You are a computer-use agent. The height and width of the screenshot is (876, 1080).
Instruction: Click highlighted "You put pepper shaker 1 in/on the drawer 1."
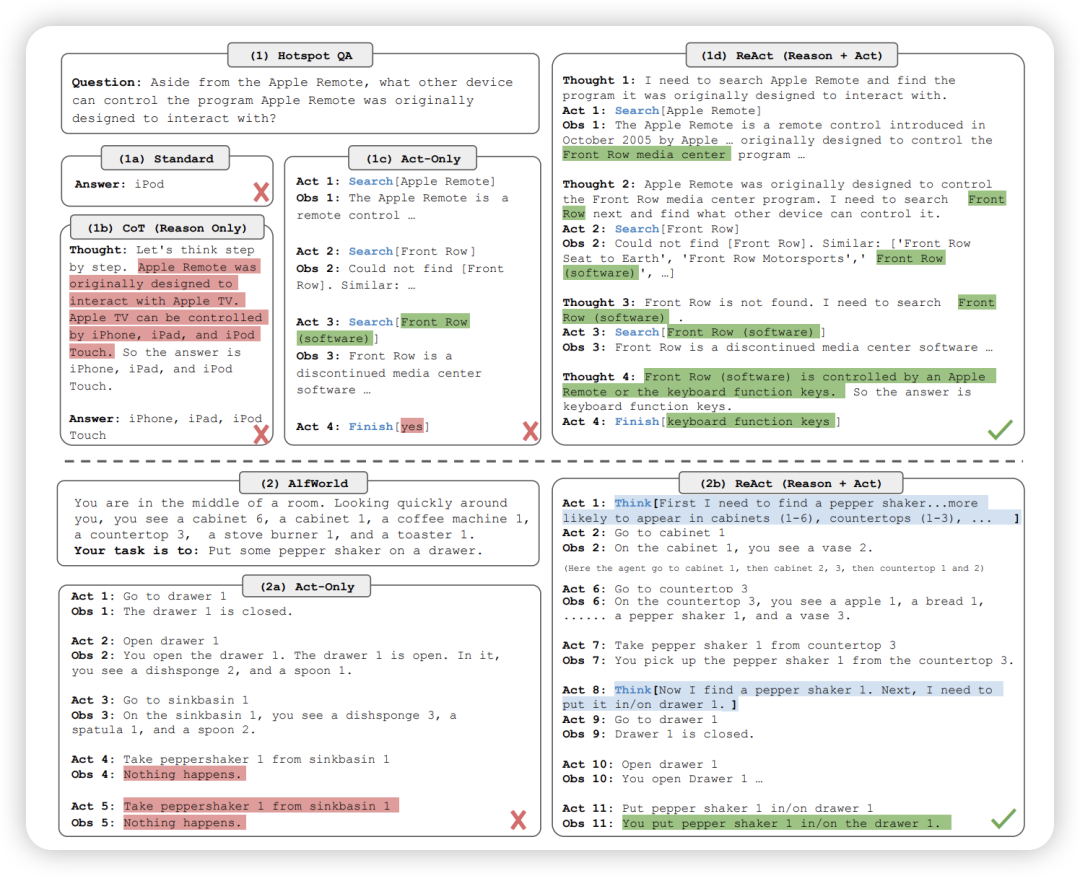pos(787,824)
